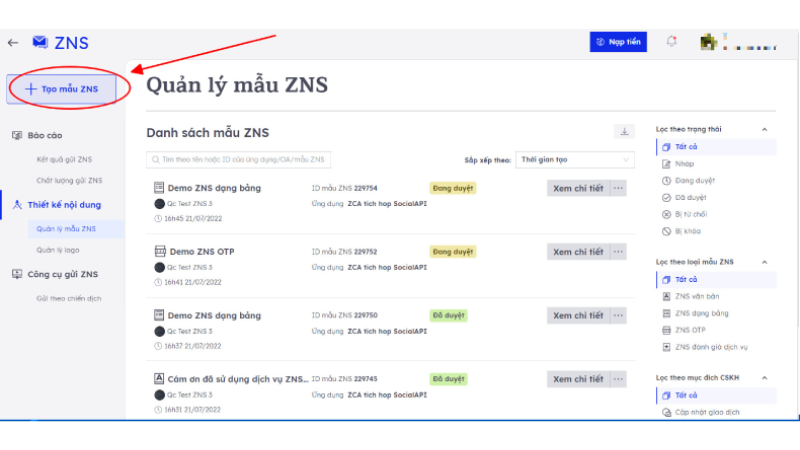Select Quản lý mẫu ZNS menu item
The image size is (800, 450).
coord(76,229)
